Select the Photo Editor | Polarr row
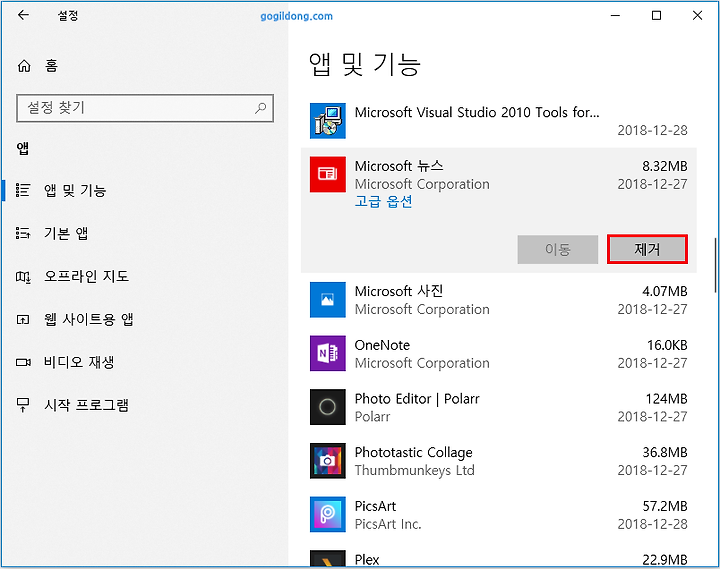The height and width of the screenshot is (569, 720). click(x=499, y=407)
